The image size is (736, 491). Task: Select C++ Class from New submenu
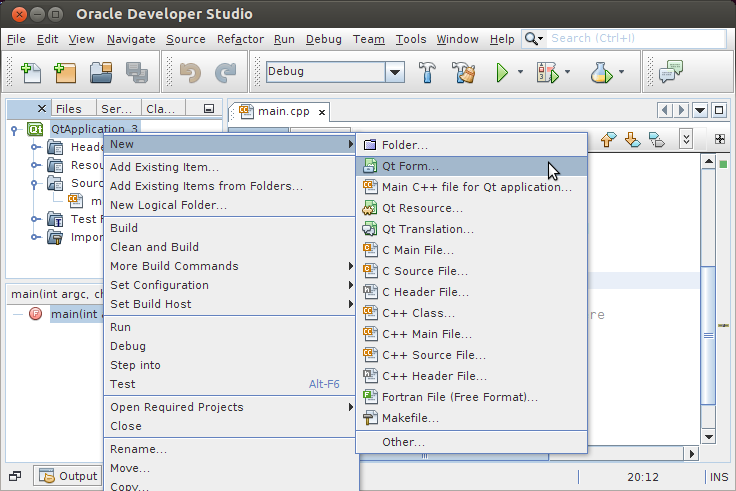point(418,313)
